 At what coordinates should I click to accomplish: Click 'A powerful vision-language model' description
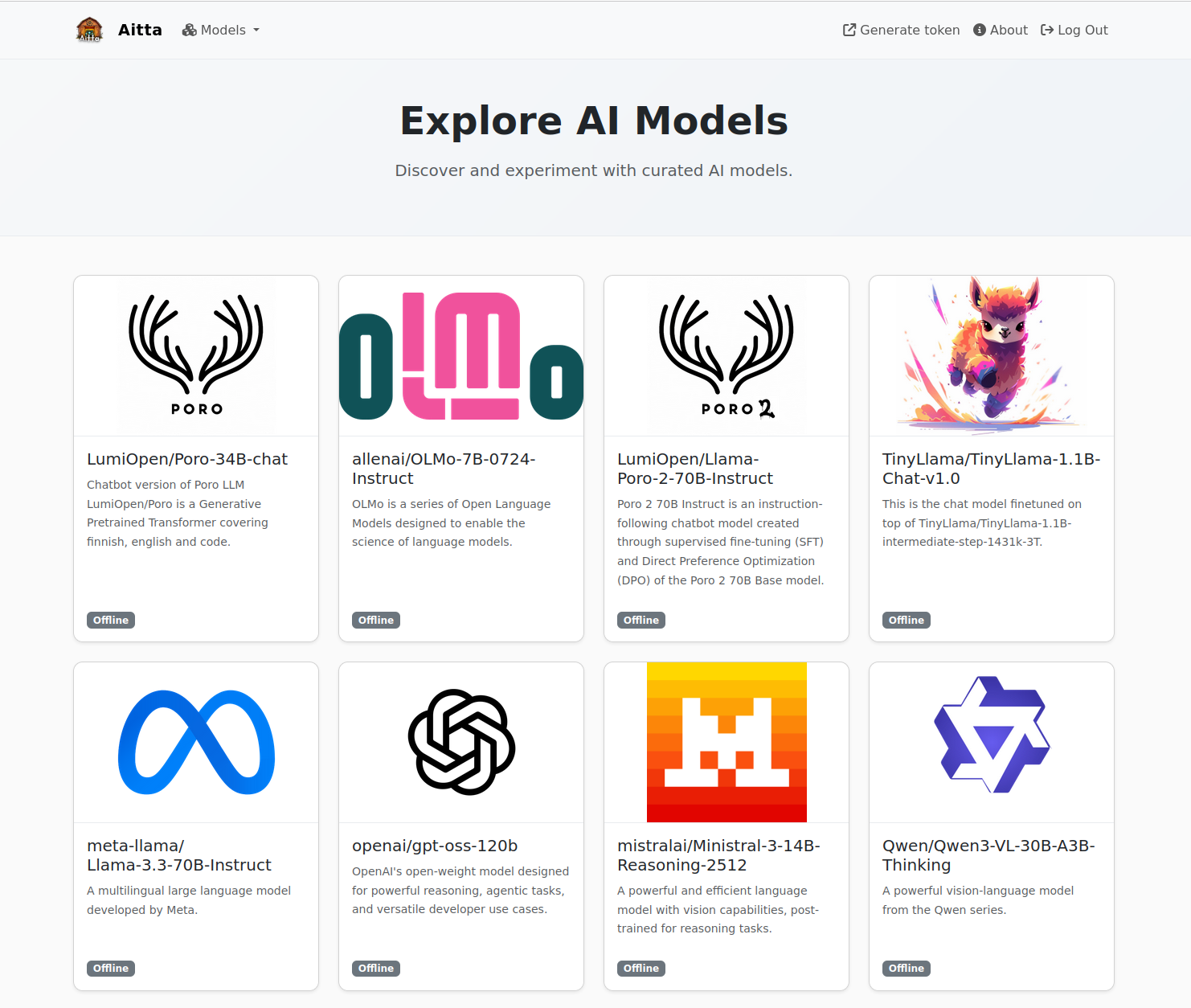pos(978,900)
